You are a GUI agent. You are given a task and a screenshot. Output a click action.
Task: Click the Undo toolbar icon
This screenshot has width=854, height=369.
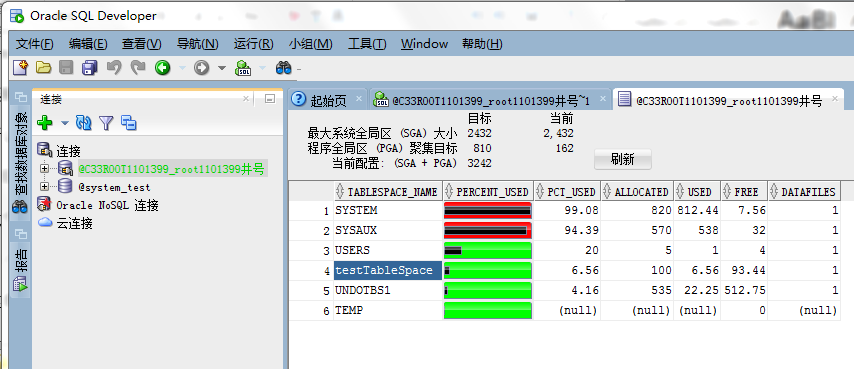(114, 67)
